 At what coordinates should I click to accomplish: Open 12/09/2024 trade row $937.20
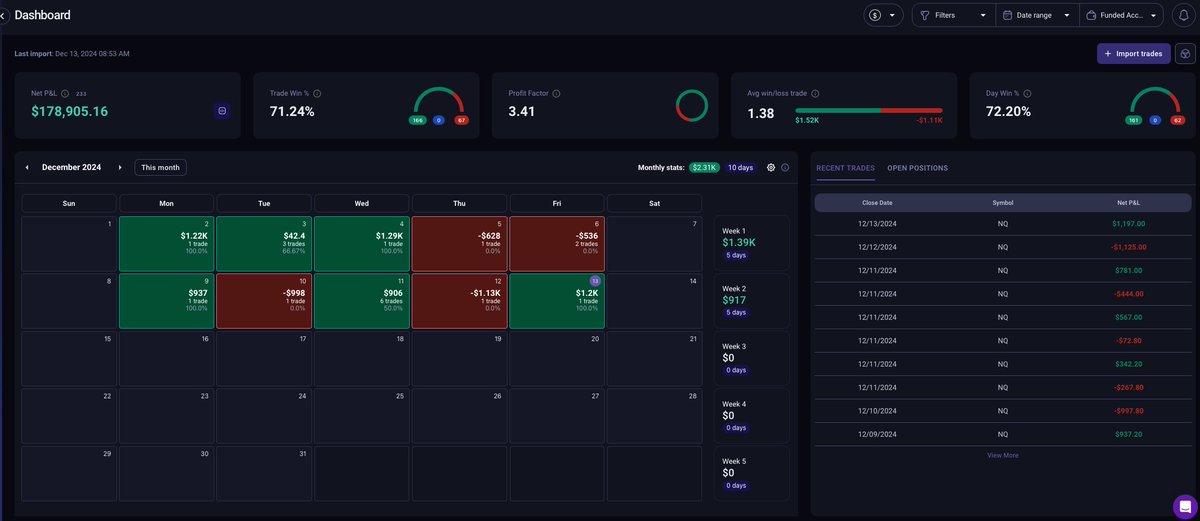coord(1002,433)
